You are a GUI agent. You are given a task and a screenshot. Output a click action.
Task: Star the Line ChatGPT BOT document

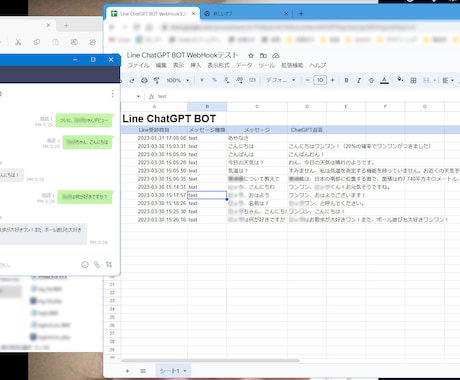251,55
